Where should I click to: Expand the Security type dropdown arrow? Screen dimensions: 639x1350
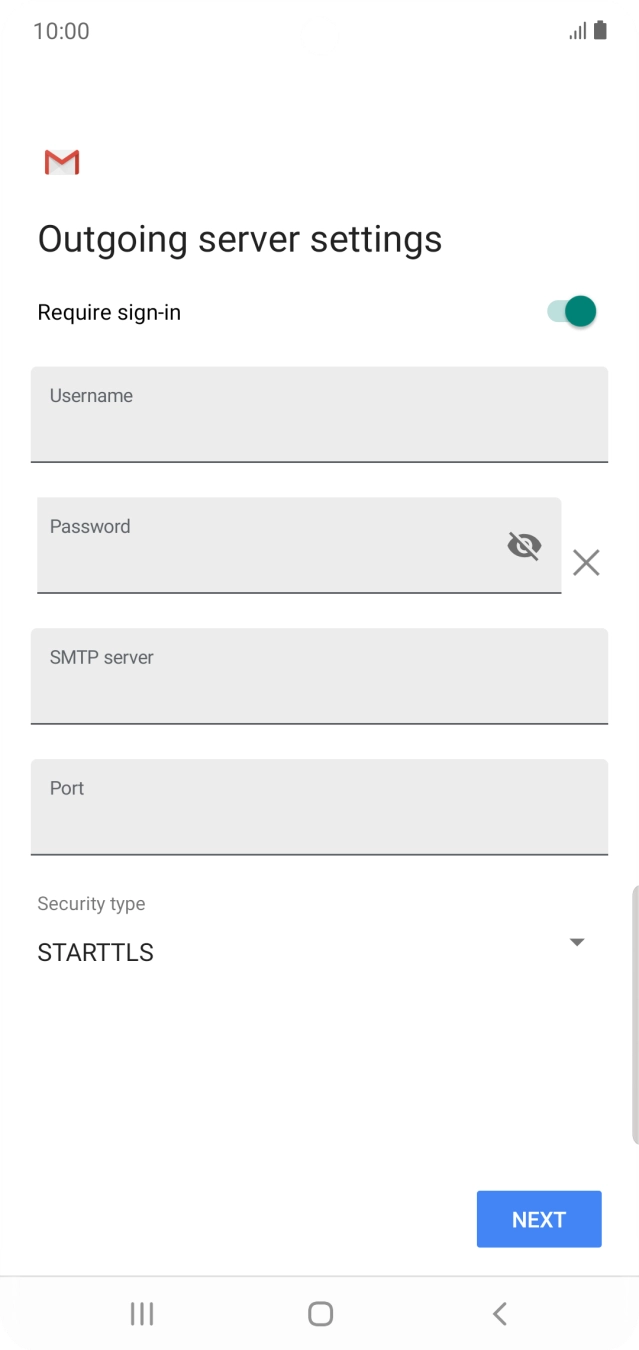[576, 942]
